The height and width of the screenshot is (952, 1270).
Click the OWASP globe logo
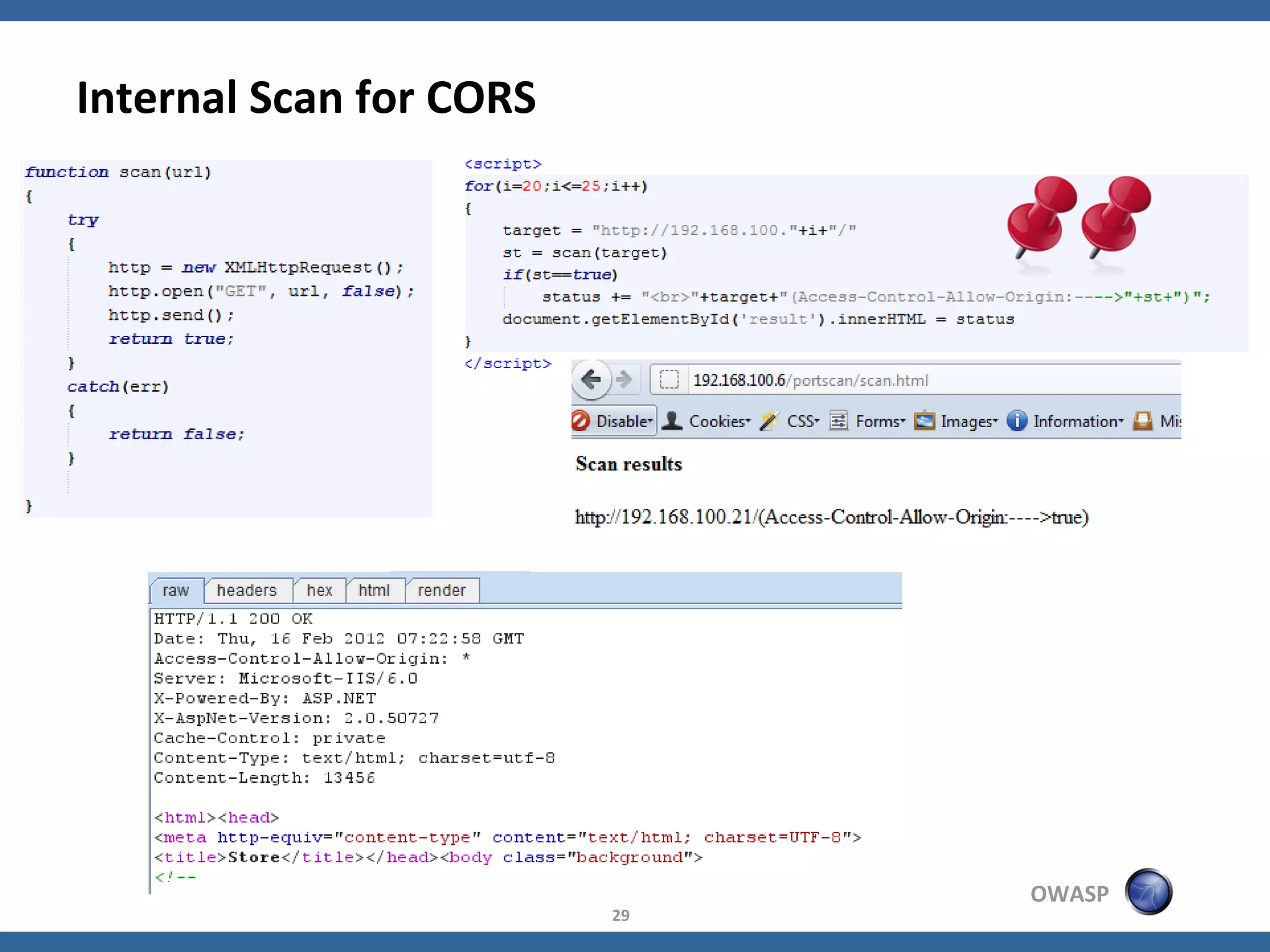point(1148,891)
